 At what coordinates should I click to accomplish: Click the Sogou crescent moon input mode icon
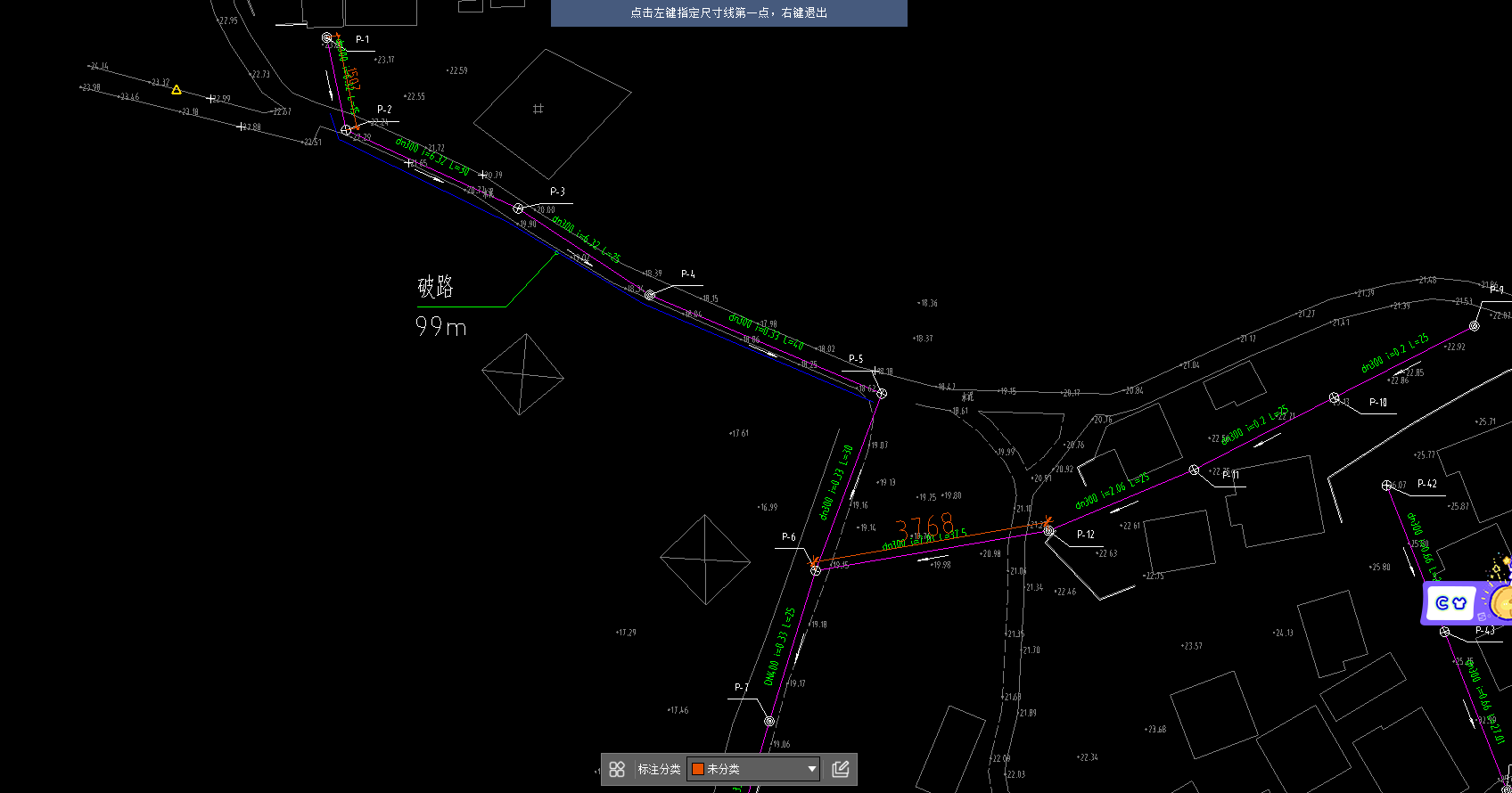tap(1442, 603)
